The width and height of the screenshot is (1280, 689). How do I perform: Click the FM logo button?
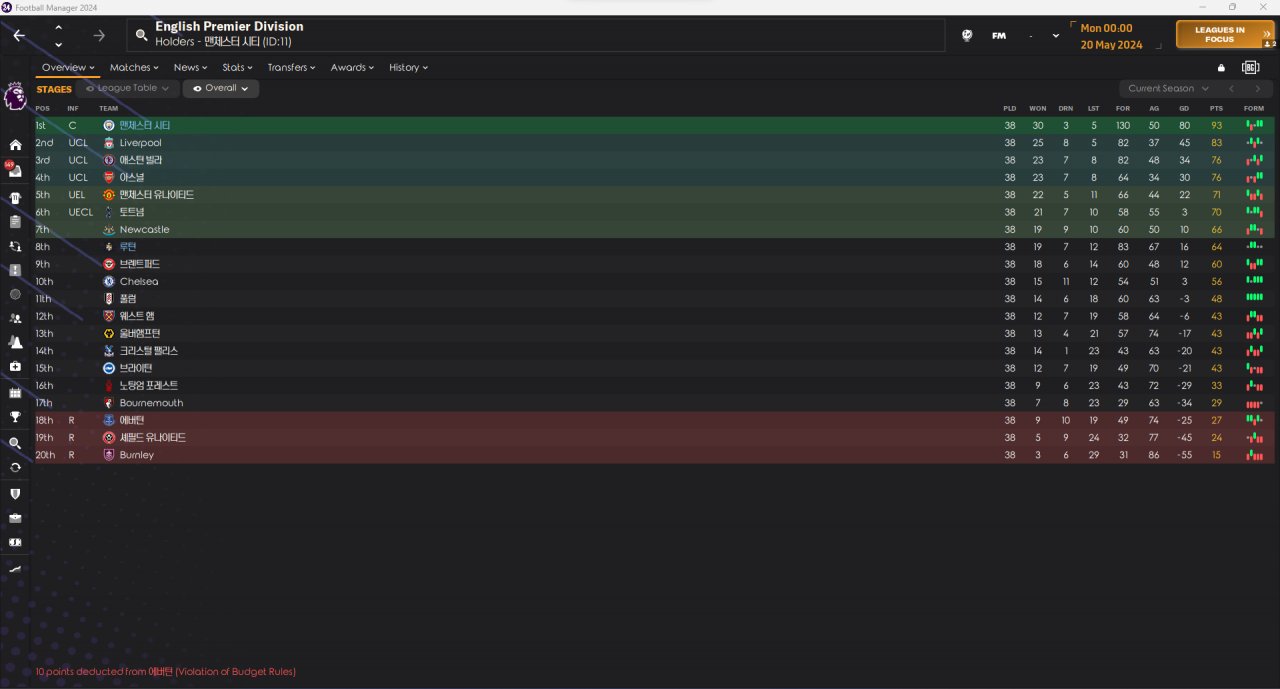click(x=999, y=36)
